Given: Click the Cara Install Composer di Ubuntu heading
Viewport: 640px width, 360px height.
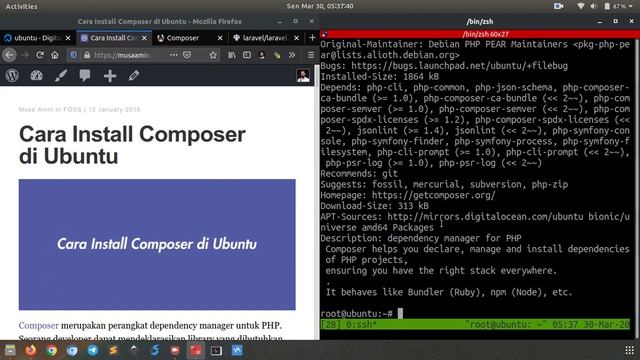Looking at the screenshot, I should pos(132,145).
